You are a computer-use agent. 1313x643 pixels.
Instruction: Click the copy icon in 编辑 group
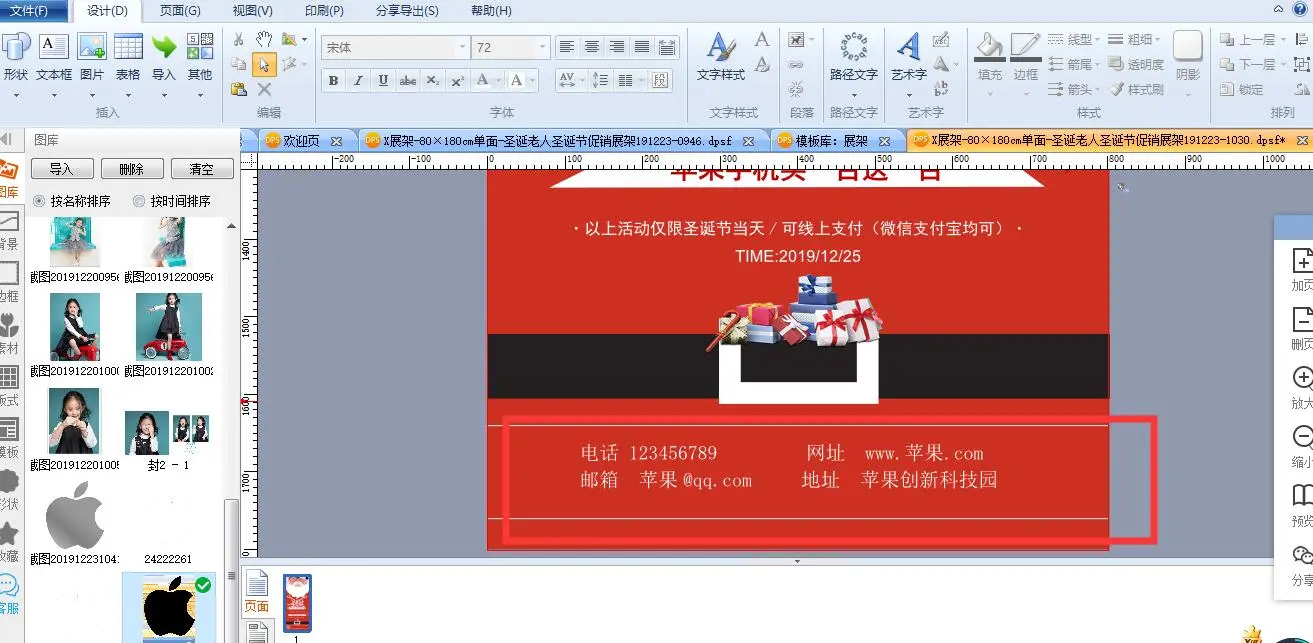pos(238,64)
